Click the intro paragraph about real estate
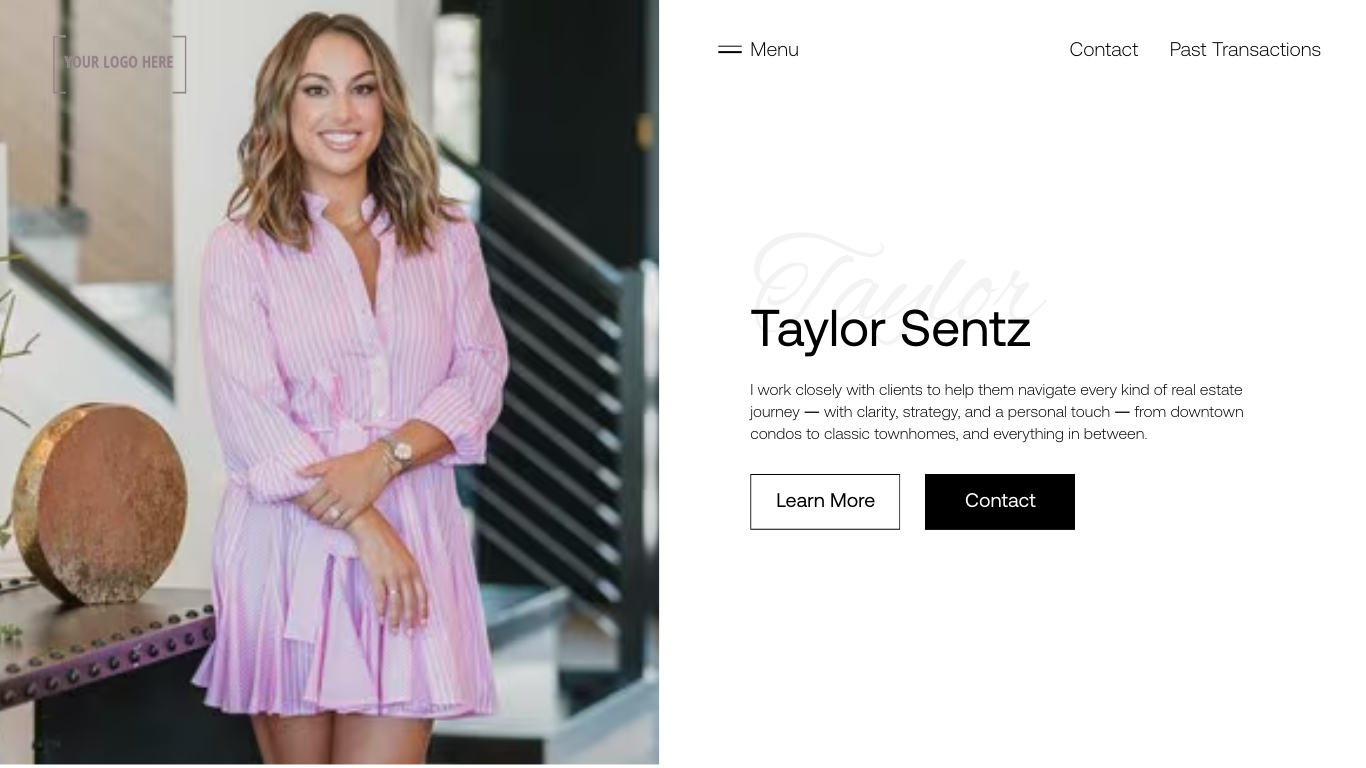Viewport: 1366px width, 768px height. (x=997, y=411)
